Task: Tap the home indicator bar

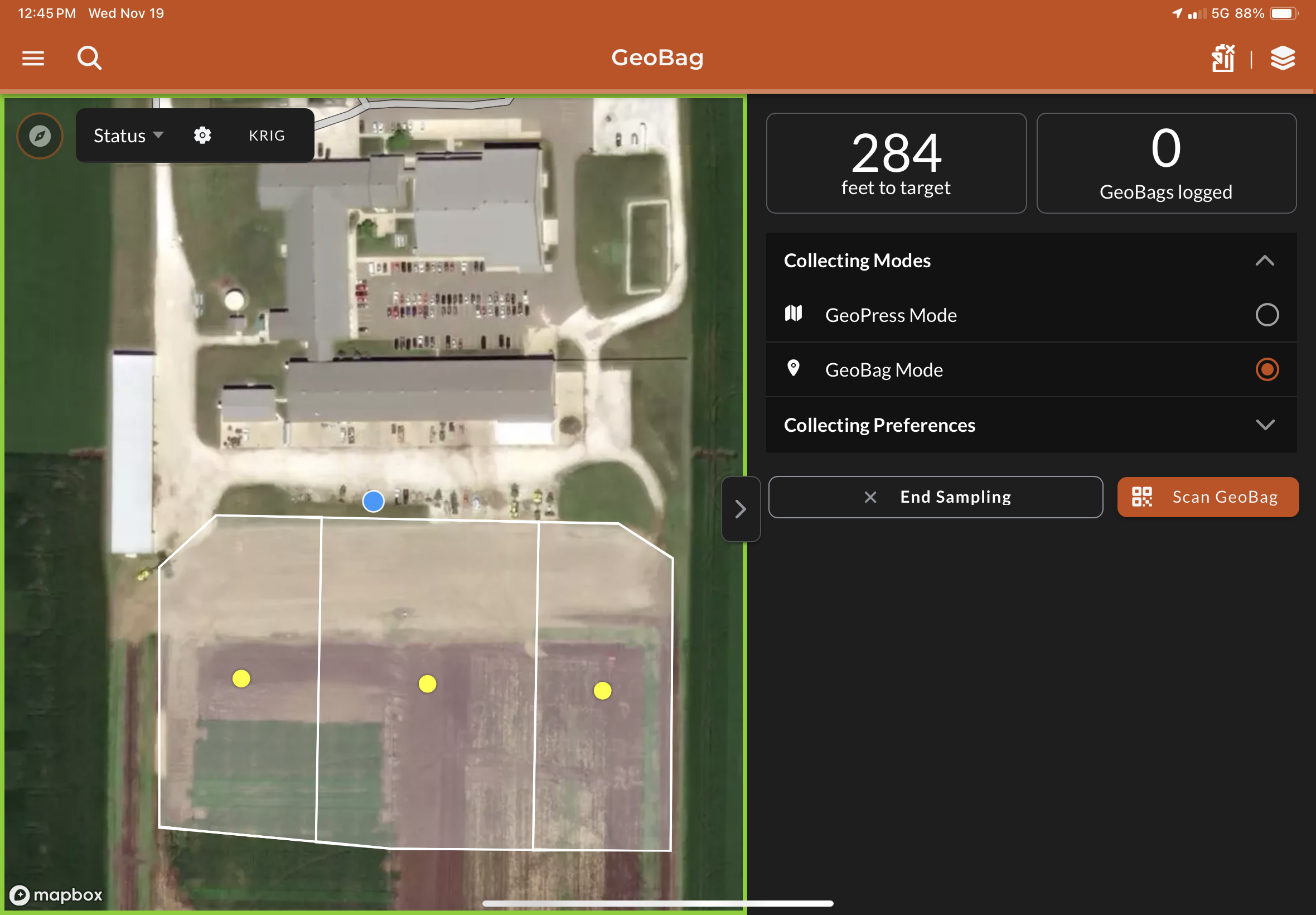Action: point(657,903)
